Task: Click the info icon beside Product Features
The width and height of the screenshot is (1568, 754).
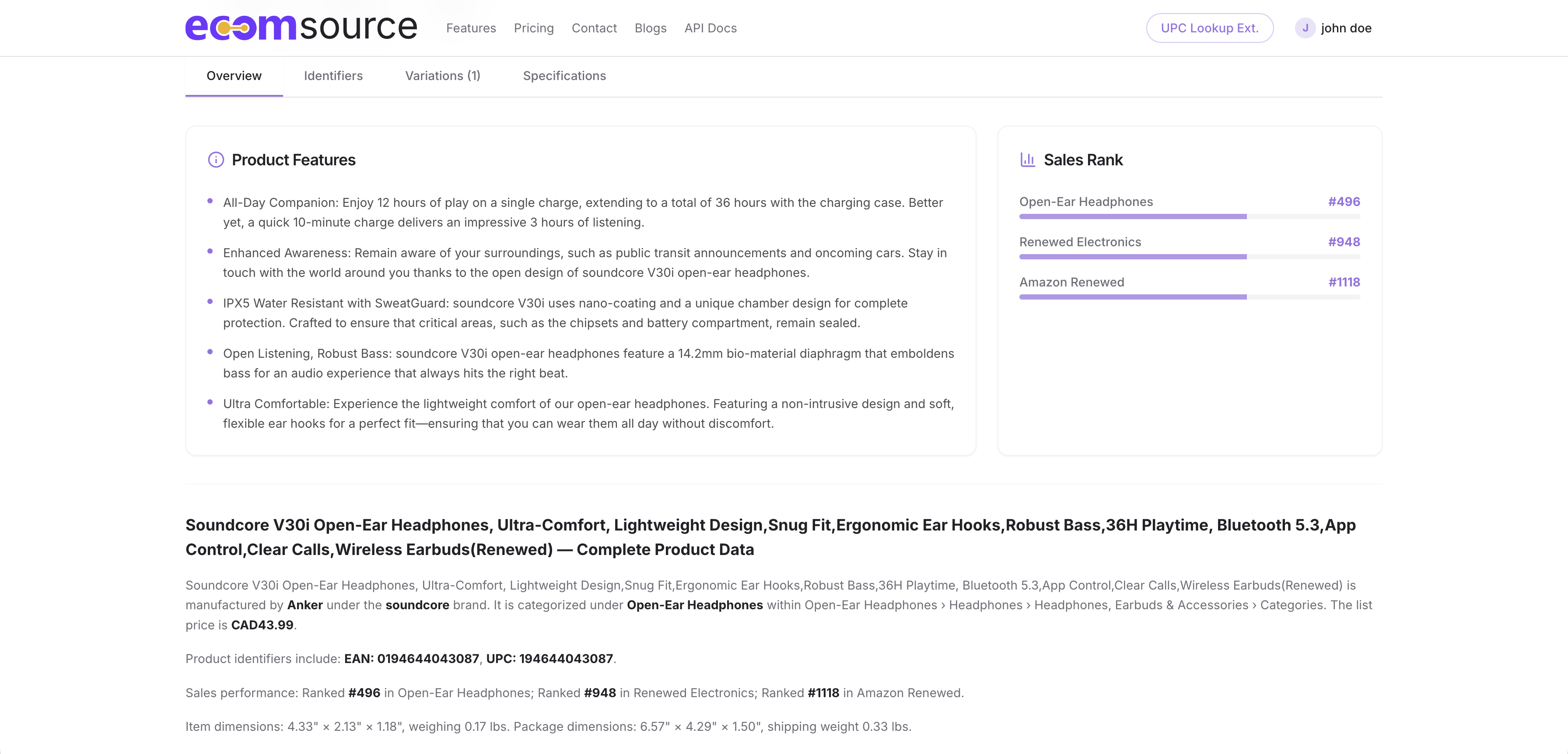Action: 216,160
